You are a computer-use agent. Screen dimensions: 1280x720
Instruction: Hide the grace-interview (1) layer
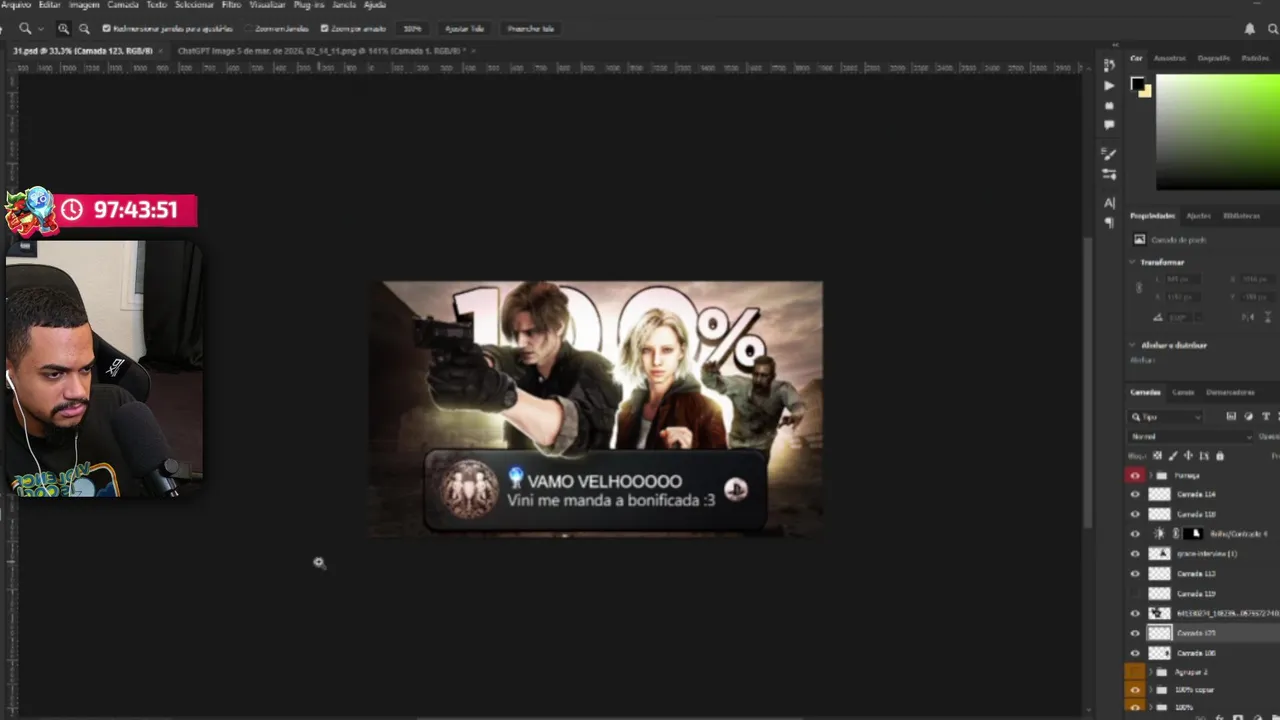tap(1134, 554)
